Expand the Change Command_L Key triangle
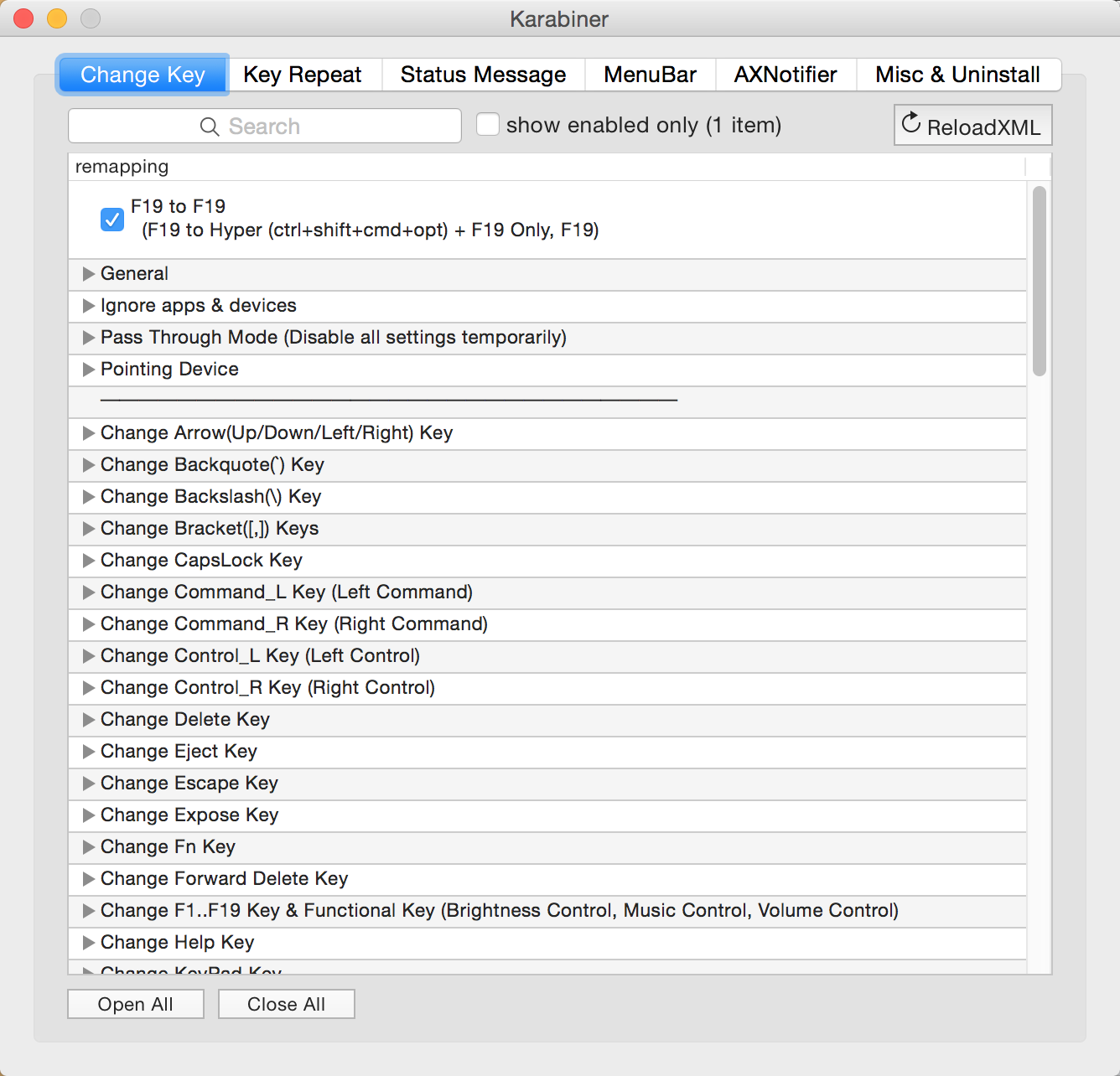 pyautogui.click(x=88, y=592)
